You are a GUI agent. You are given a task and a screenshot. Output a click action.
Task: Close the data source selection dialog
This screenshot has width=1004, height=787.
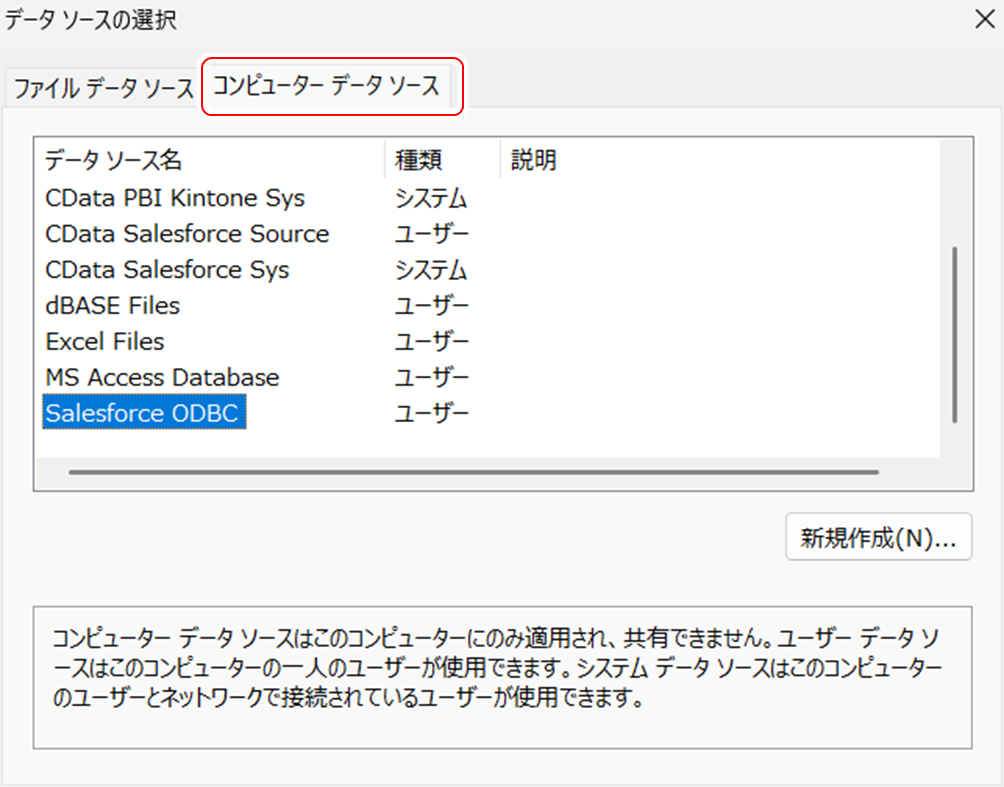[985, 18]
